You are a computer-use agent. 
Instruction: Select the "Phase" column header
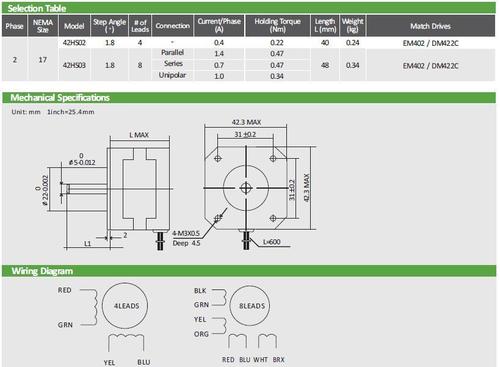(14, 26)
